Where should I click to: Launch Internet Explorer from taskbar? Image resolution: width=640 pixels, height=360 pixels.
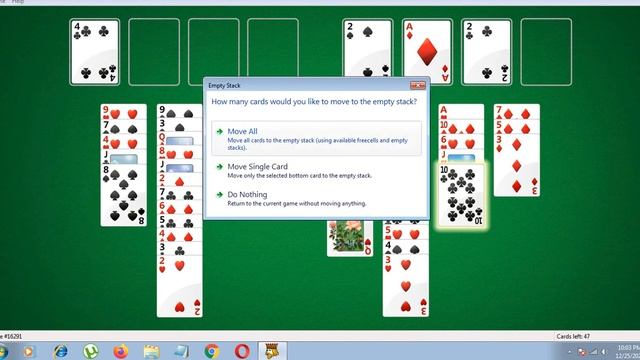[61, 351]
